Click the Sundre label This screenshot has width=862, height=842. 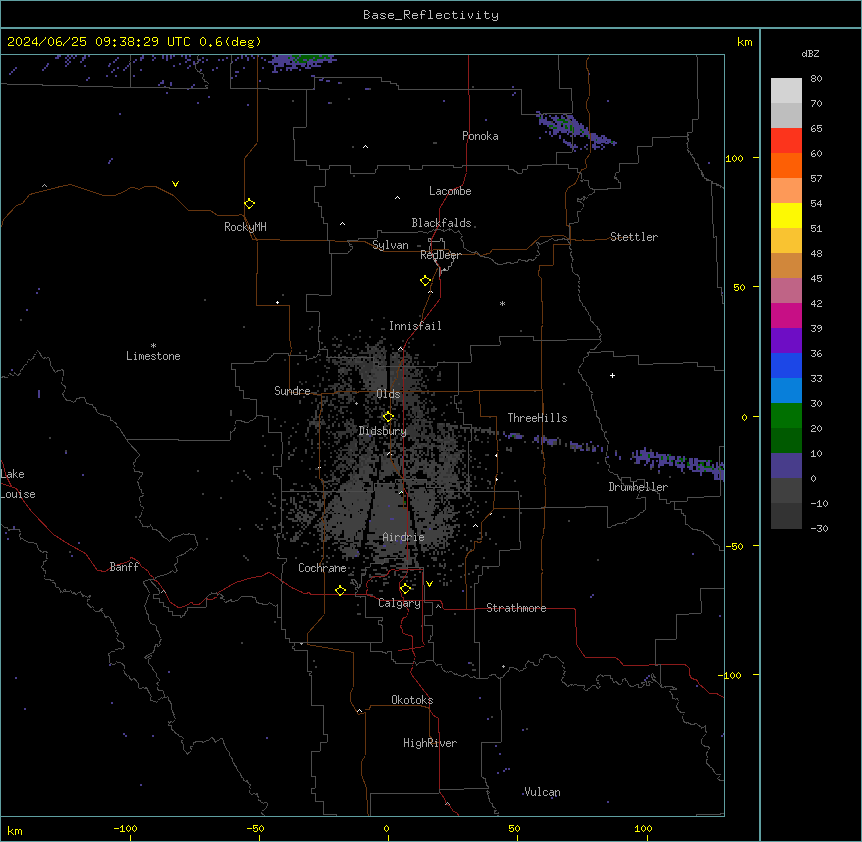point(292,391)
